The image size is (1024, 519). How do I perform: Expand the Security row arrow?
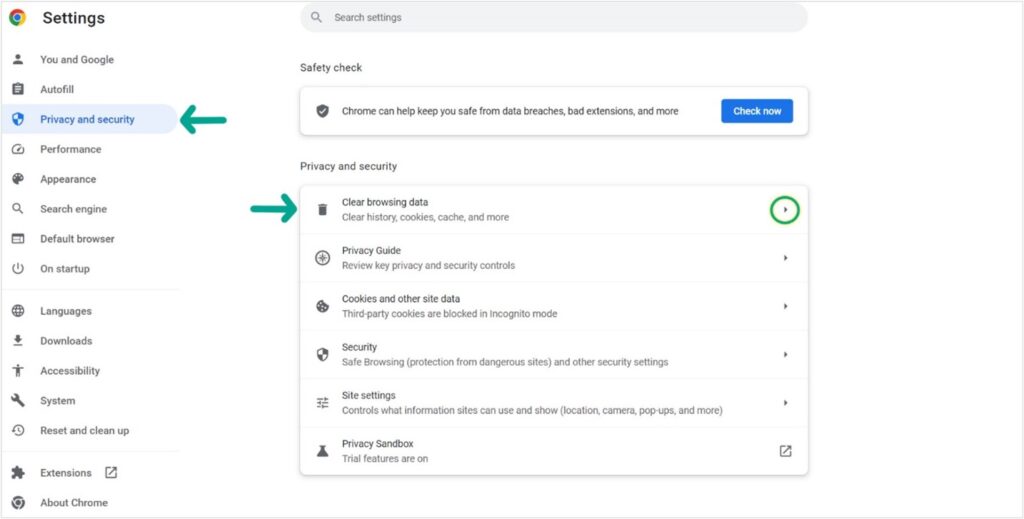[786, 354]
